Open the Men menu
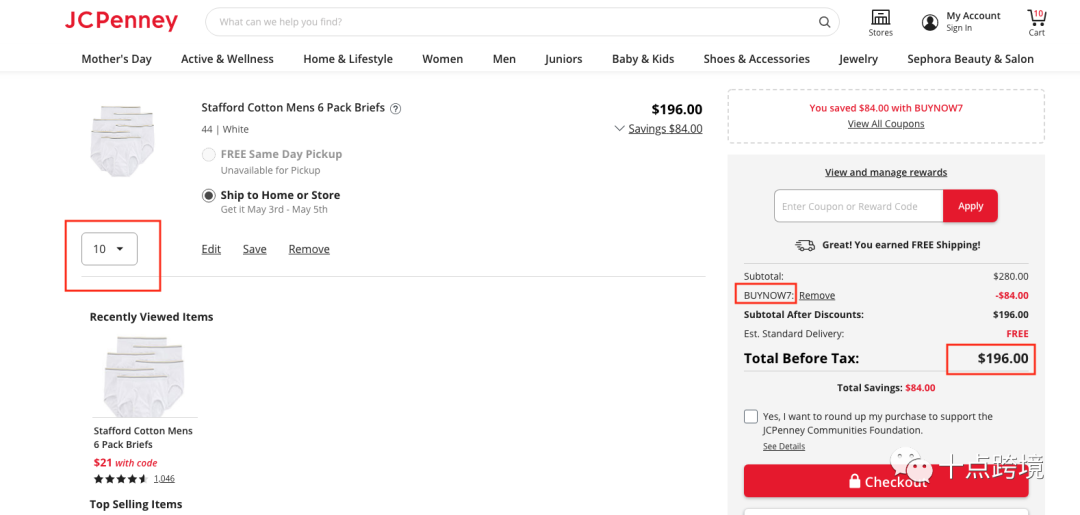Image resolution: width=1080 pixels, height=515 pixels. click(x=504, y=59)
